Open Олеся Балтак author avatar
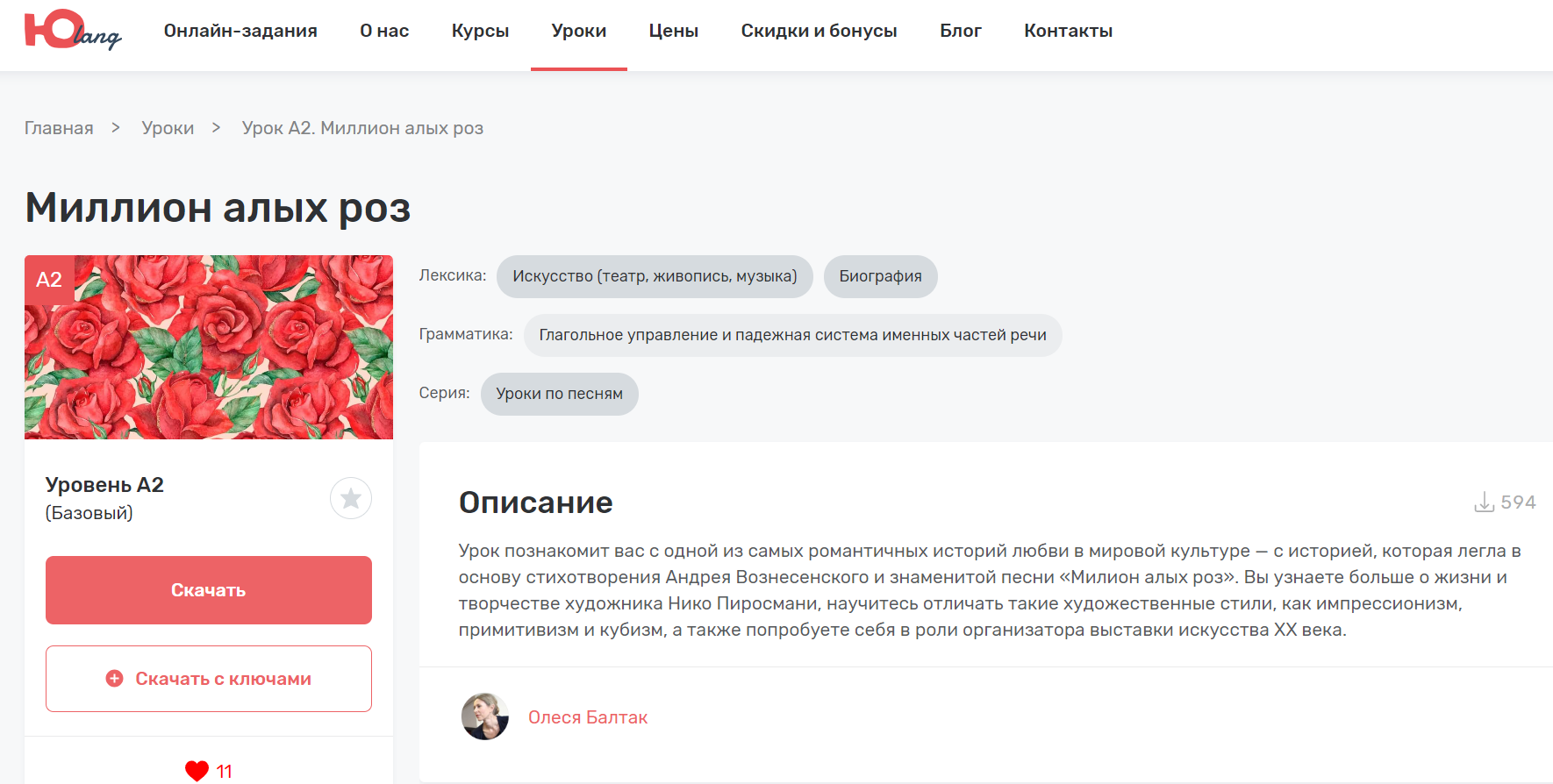This screenshot has height=784, width=1553. (x=485, y=716)
